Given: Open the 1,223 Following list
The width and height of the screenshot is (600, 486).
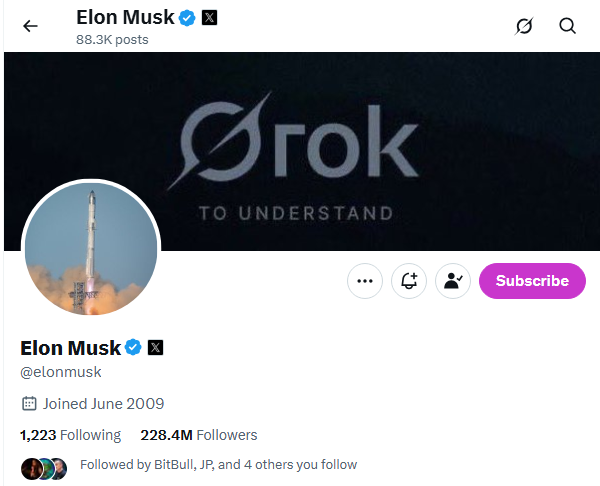Looking at the screenshot, I should [70, 435].
